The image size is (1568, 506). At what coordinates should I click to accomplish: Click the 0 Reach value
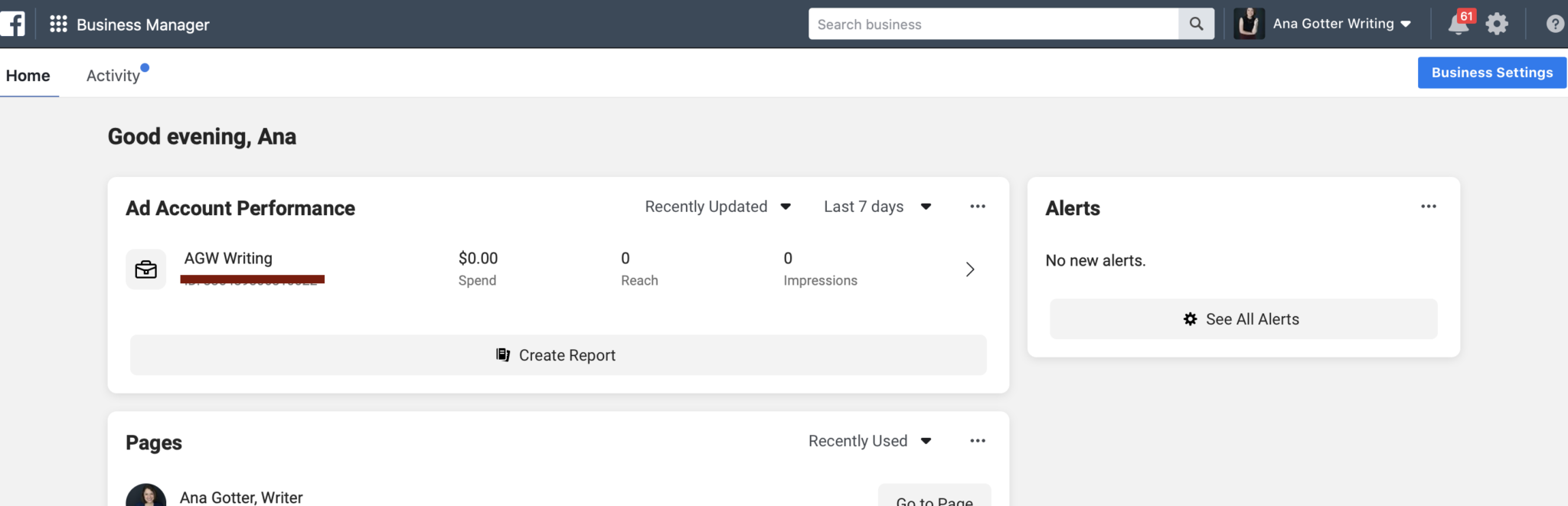pos(626,259)
